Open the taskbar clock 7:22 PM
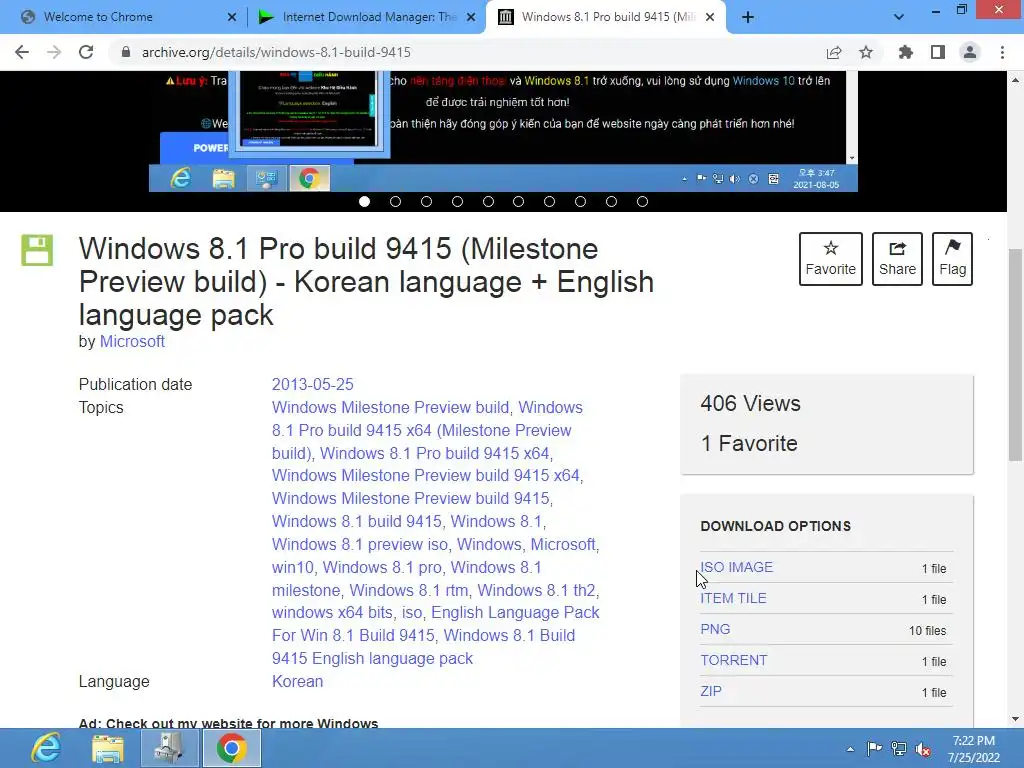 pyautogui.click(x=974, y=749)
